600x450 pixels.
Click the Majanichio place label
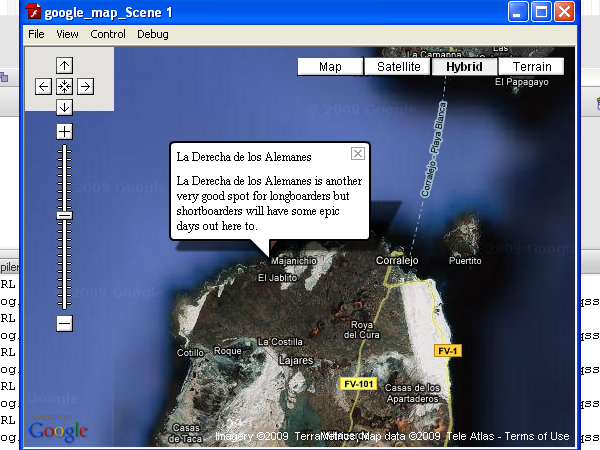click(x=293, y=261)
